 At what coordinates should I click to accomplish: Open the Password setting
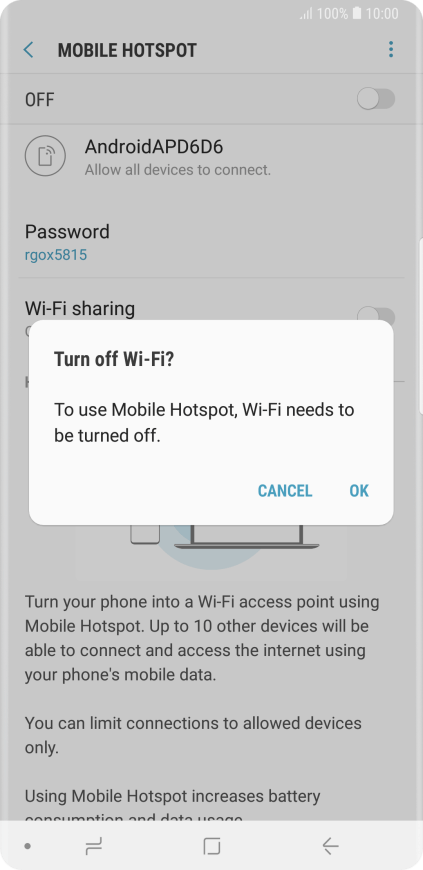point(212,242)
